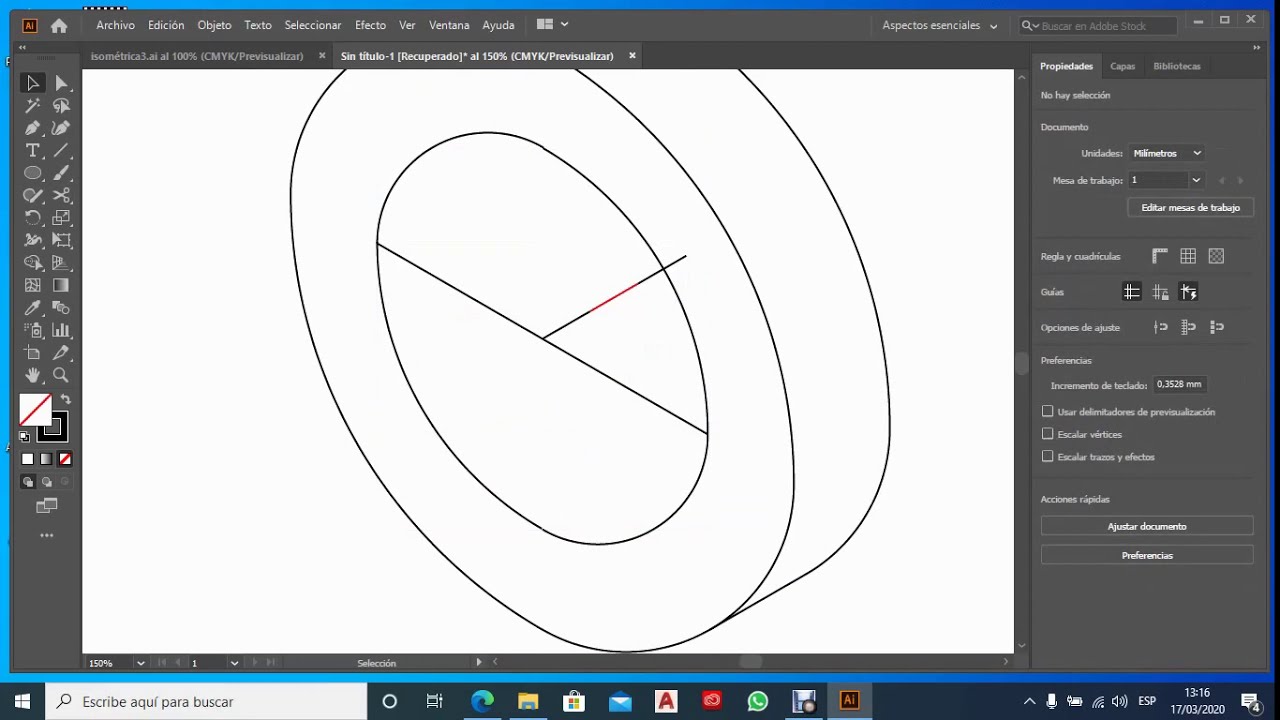Click the Stroke color swatch
This screenshot has width=1280, height=720.
tap(55, 429)
